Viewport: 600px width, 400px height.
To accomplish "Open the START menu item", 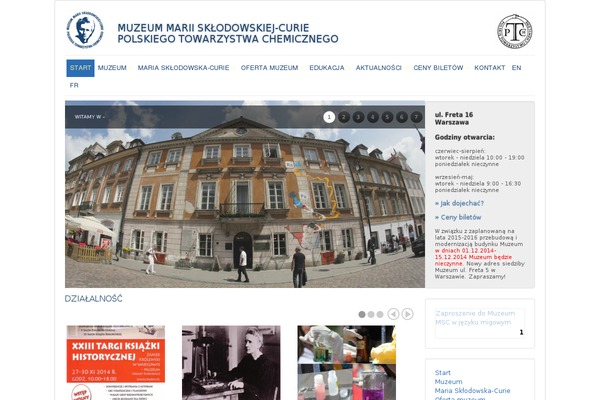I will click(80, 68).
